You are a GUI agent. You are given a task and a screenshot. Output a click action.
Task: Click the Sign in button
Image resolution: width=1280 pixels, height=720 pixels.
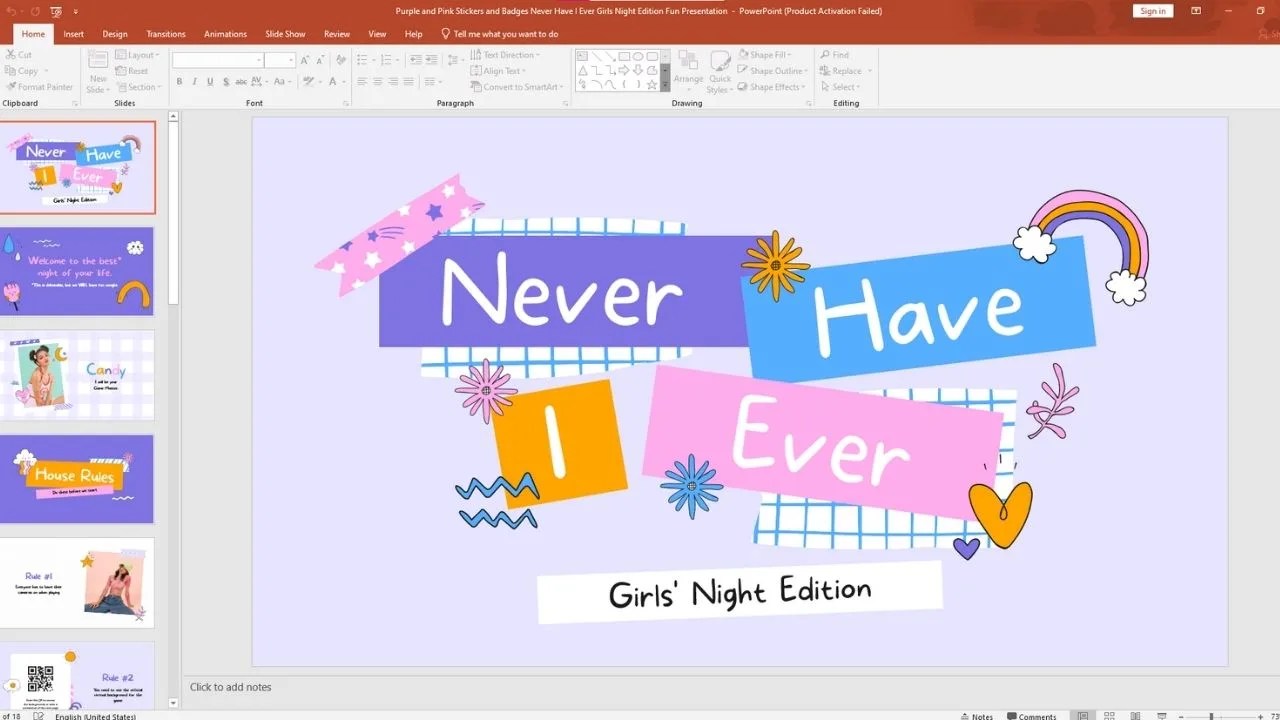click(x=1152, y=10)
